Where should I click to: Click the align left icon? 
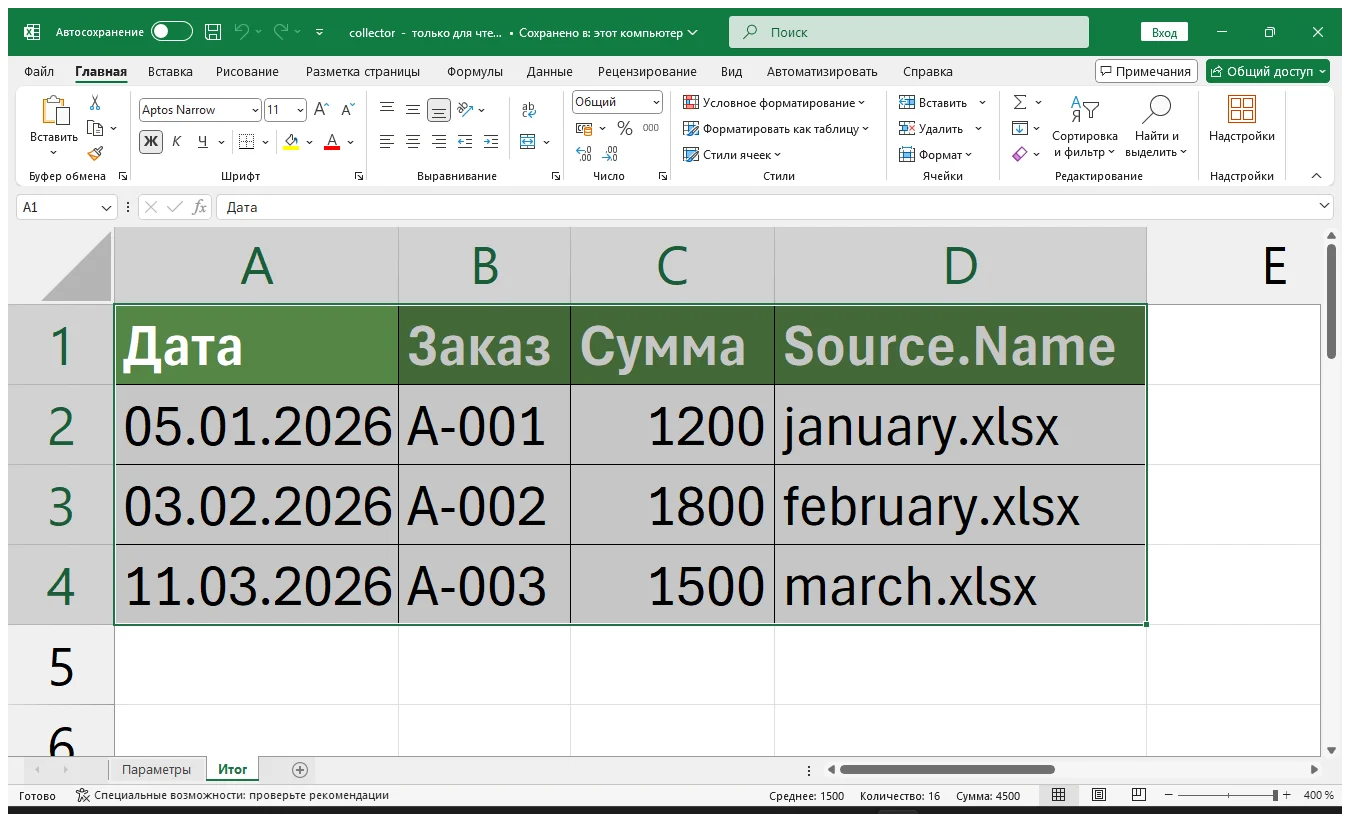[386, 142]
